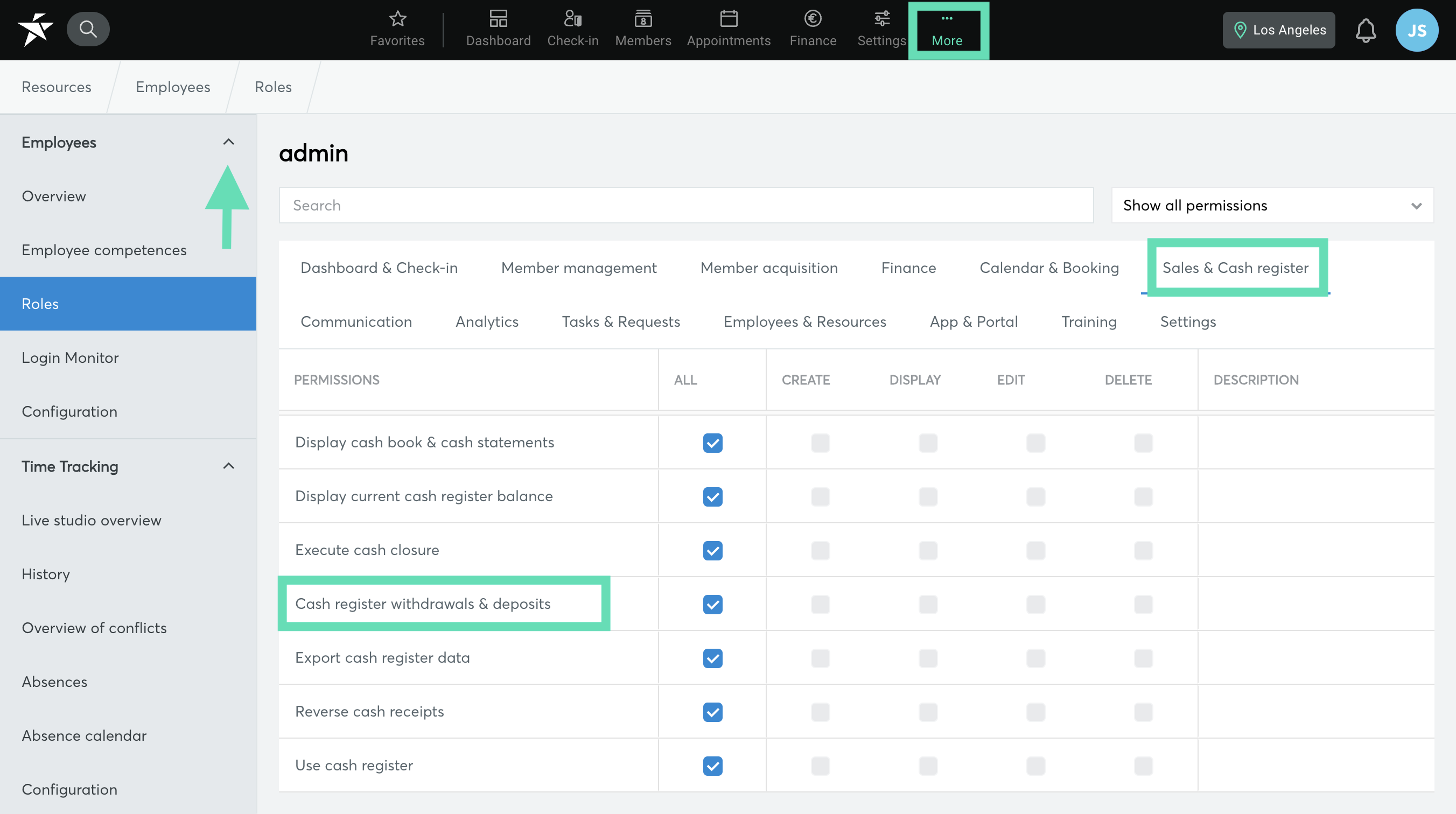
Task: Open Configuration under Employees section
Action: pos(128,411)
